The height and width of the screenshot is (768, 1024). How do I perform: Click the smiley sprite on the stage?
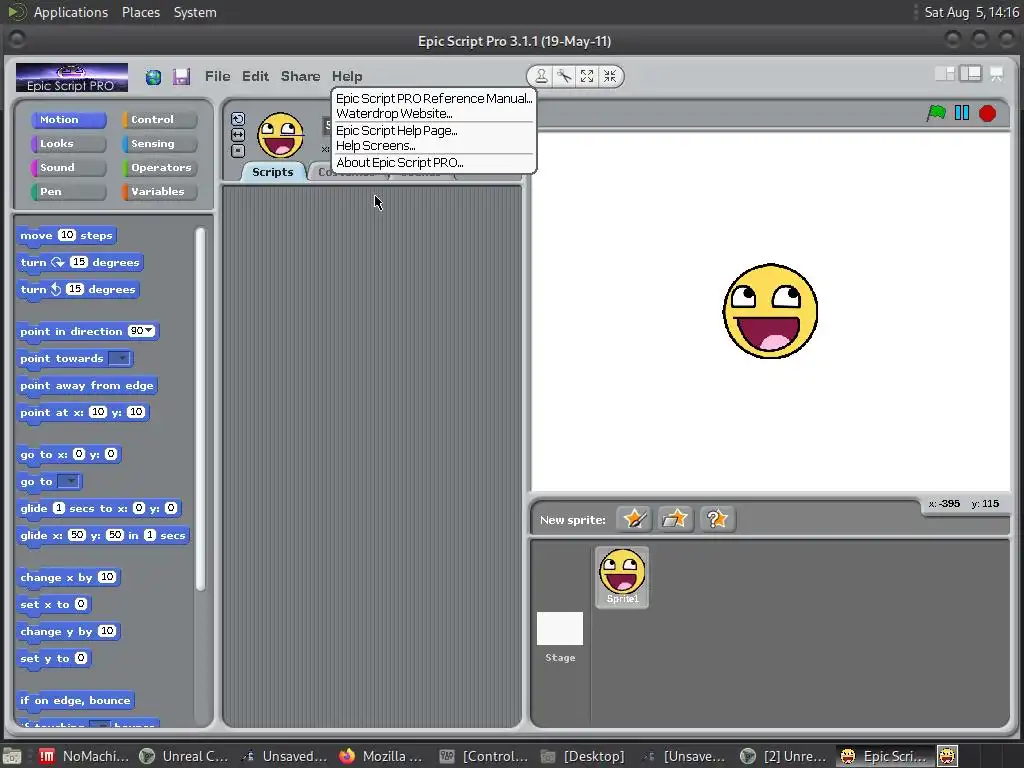coord(770,311)
